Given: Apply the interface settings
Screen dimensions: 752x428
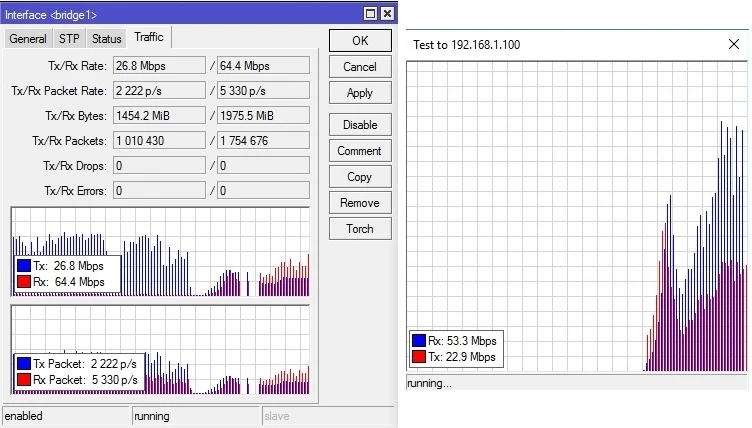Looking at the screenshot, I should click(360, 93).
